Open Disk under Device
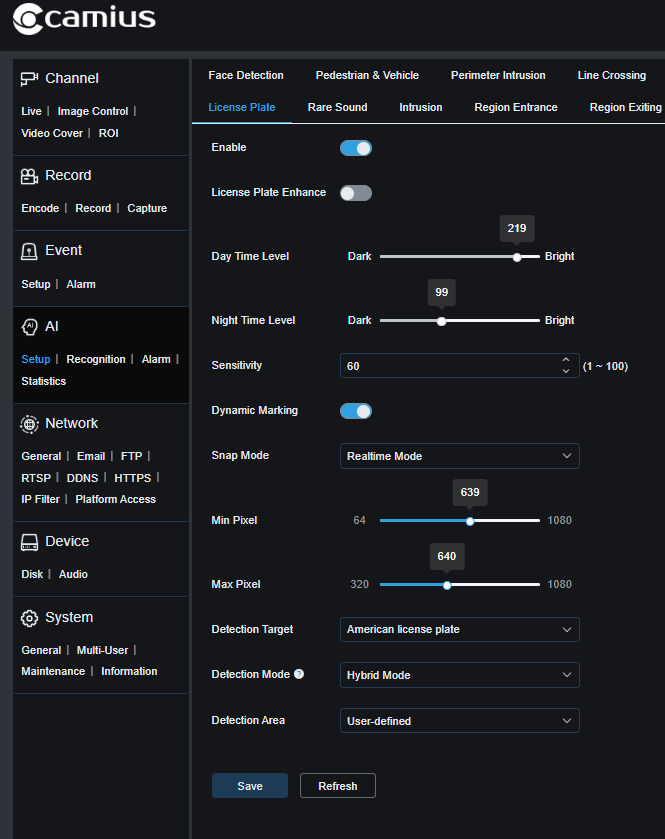This screenshot has width=665, height=839. pyautogui.click(x=32, y=574)
